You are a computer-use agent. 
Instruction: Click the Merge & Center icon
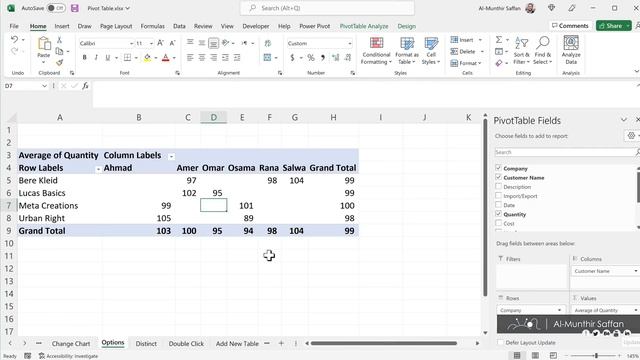[267, 58]
